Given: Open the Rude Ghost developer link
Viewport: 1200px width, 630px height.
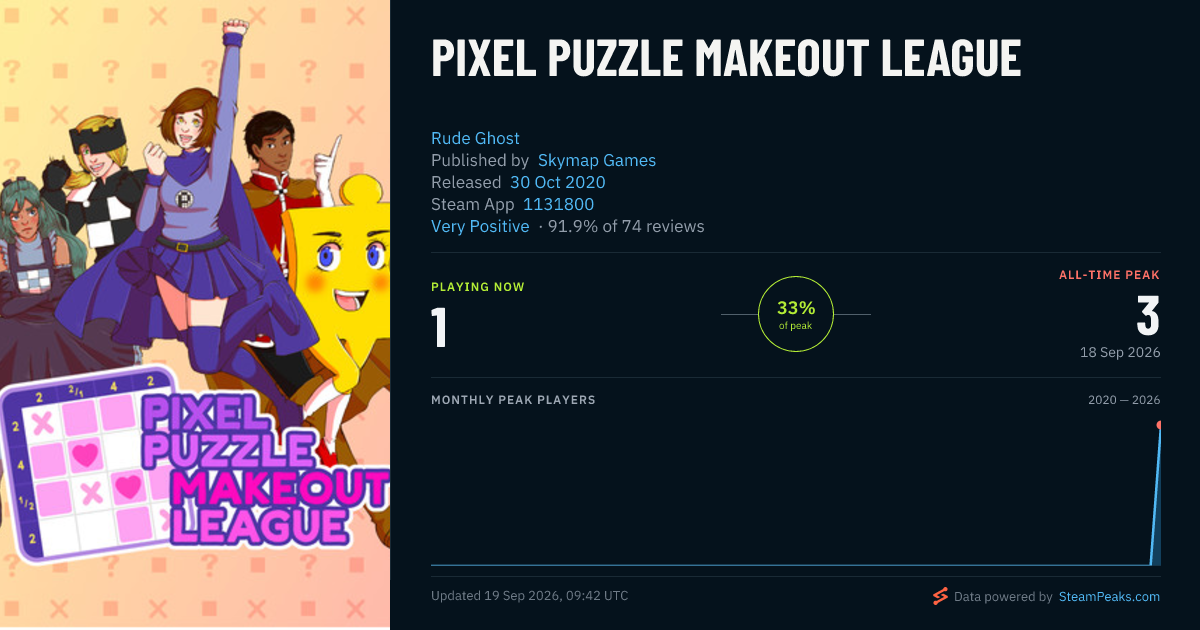Looking at the screenshot, I should click(x=475, y=138).
